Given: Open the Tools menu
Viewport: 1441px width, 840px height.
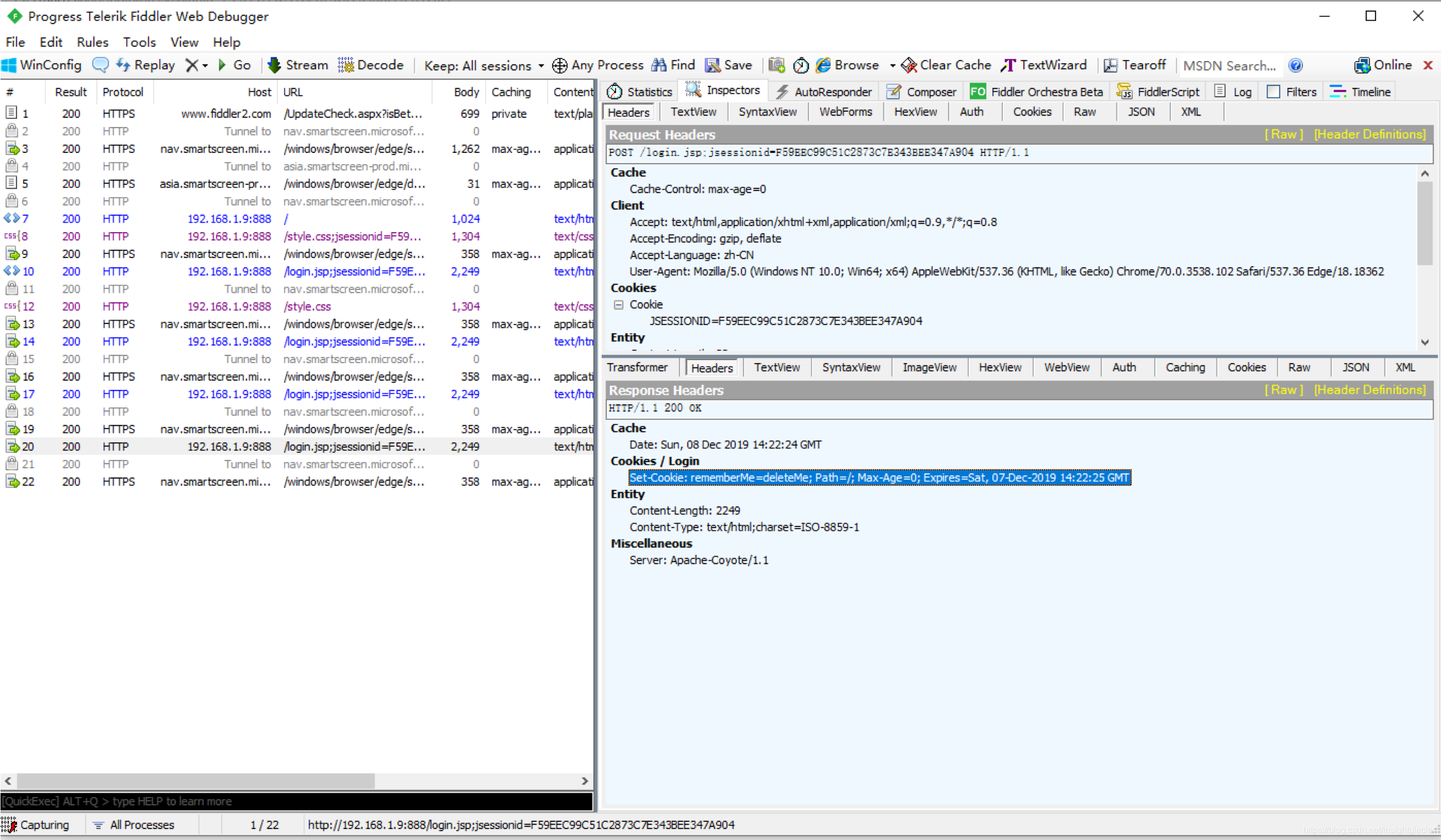Looking at the screenshot, I should 139,42.
